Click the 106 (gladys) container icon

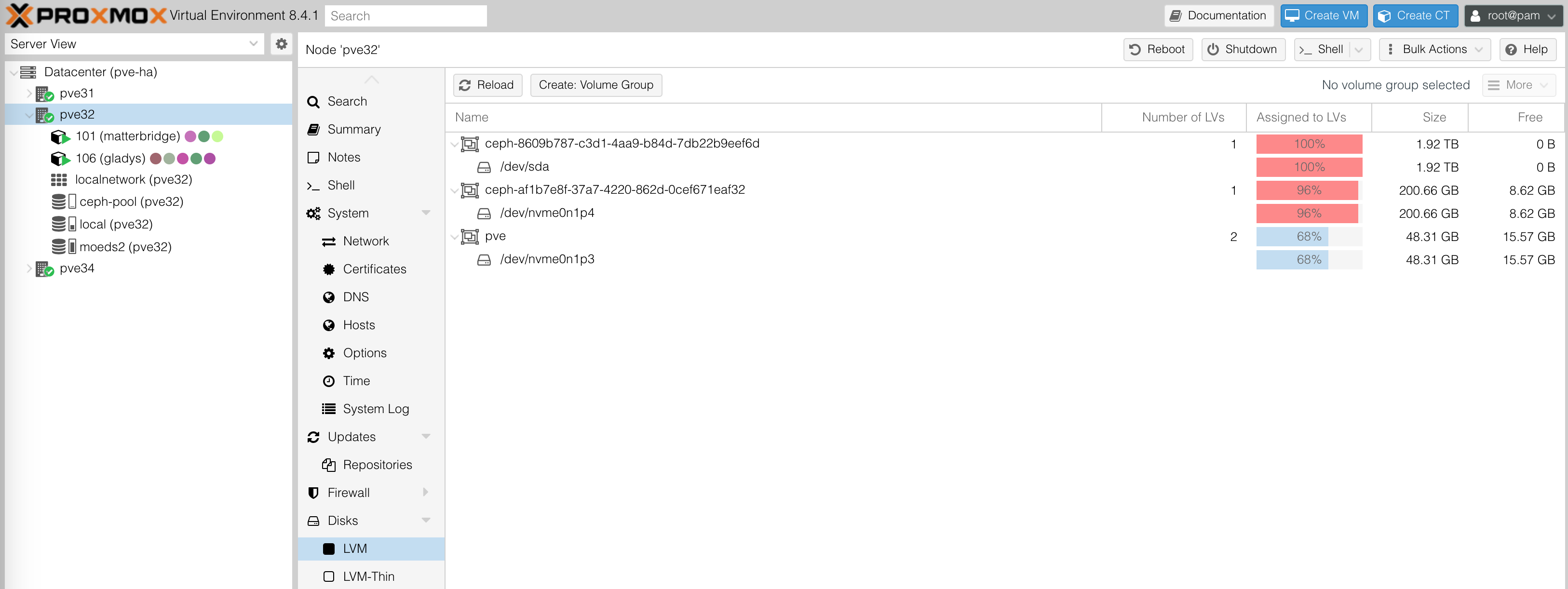[60, 159]
